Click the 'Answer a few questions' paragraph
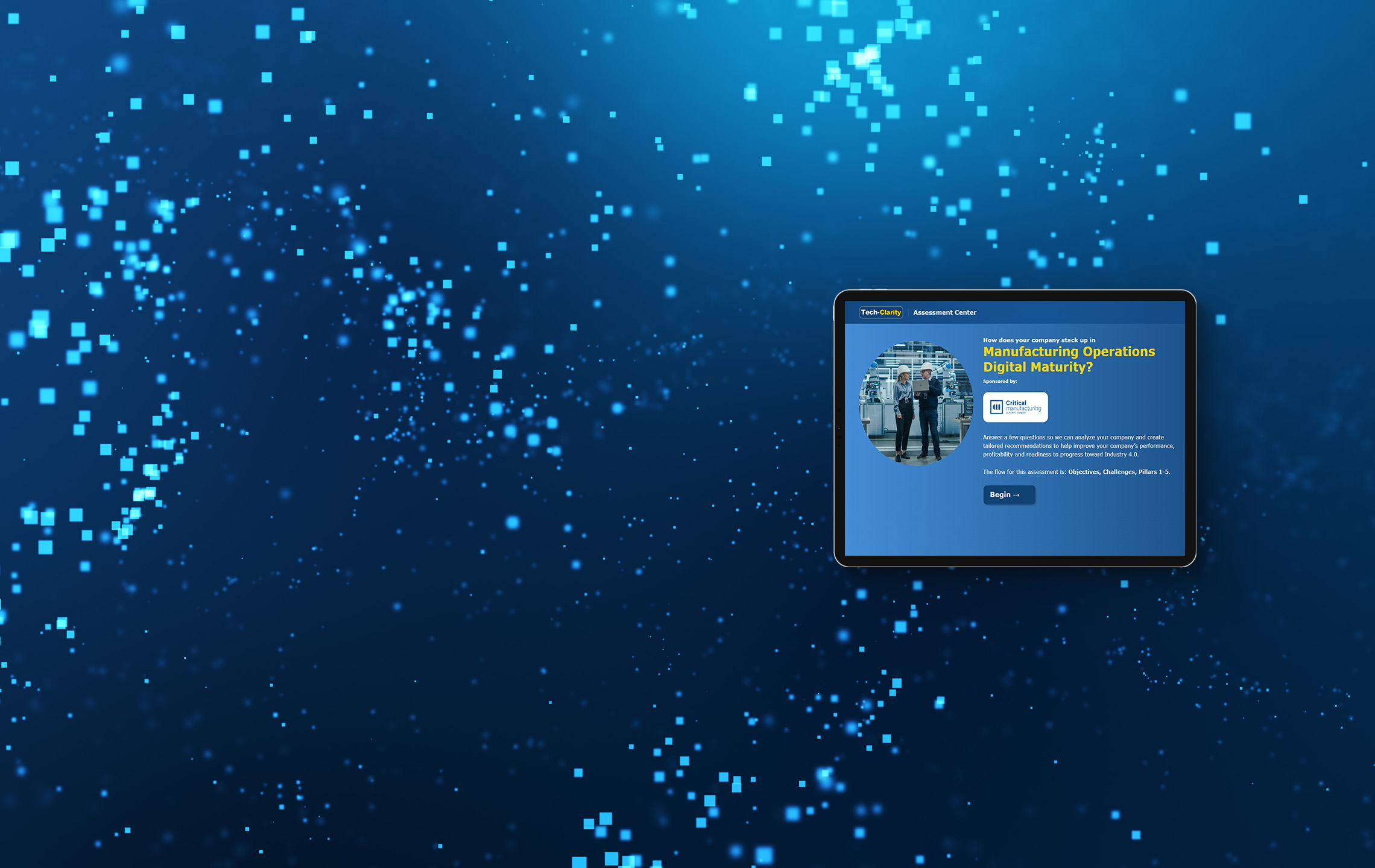This screenshot has height=868, width=1375. [1078, 446]
